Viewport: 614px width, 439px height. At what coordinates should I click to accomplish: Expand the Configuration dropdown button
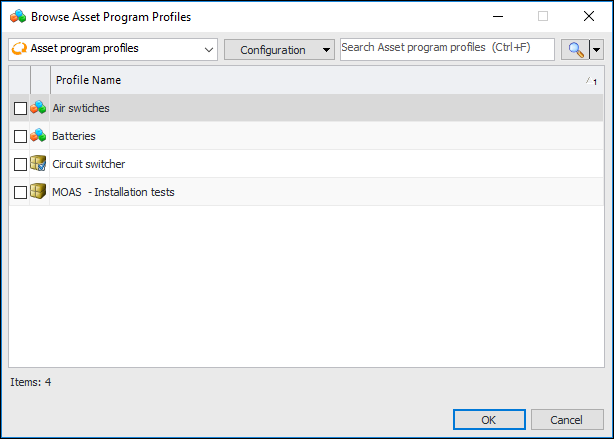click(x=326, y=50)
